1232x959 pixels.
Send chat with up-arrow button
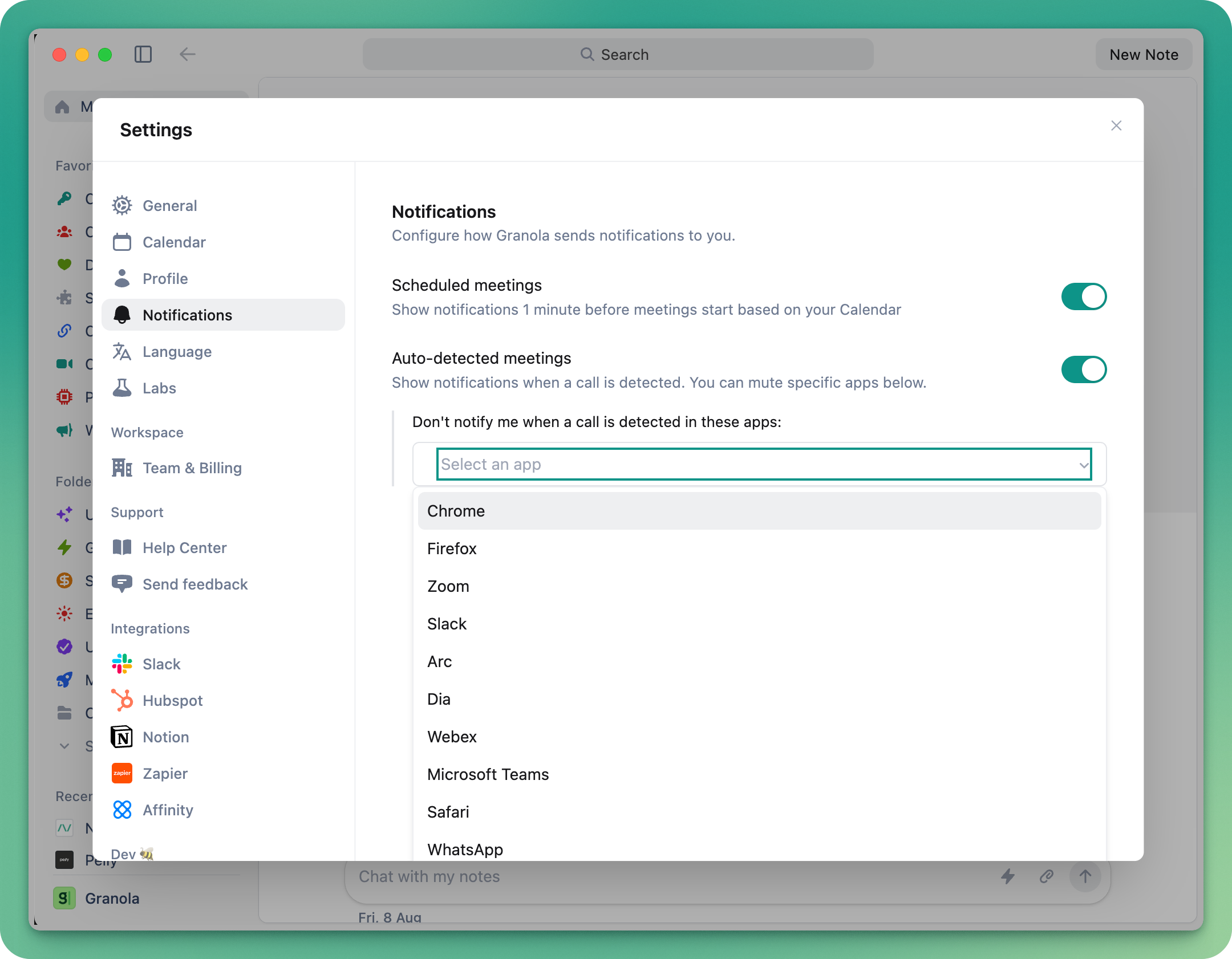1085,876
